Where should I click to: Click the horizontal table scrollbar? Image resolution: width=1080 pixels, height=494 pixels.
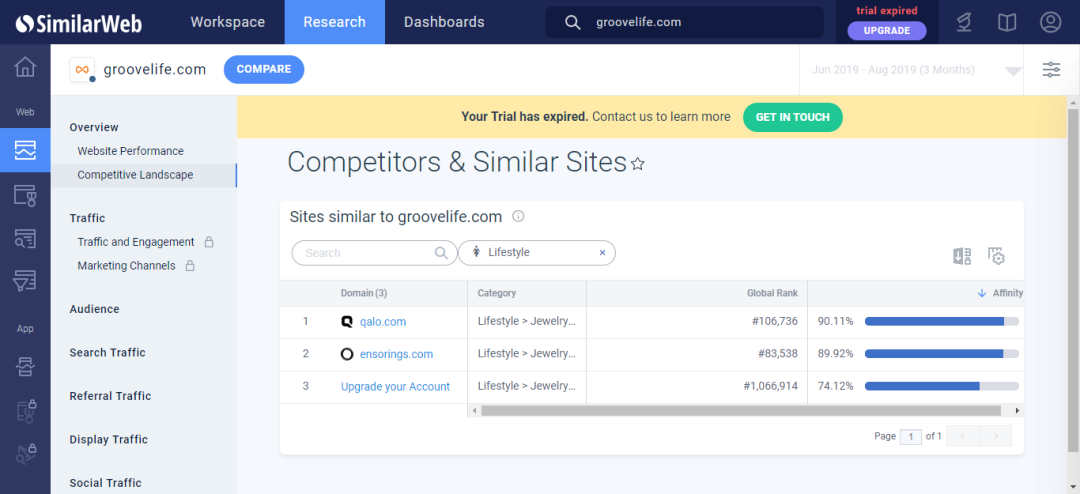tap(740, 411)
